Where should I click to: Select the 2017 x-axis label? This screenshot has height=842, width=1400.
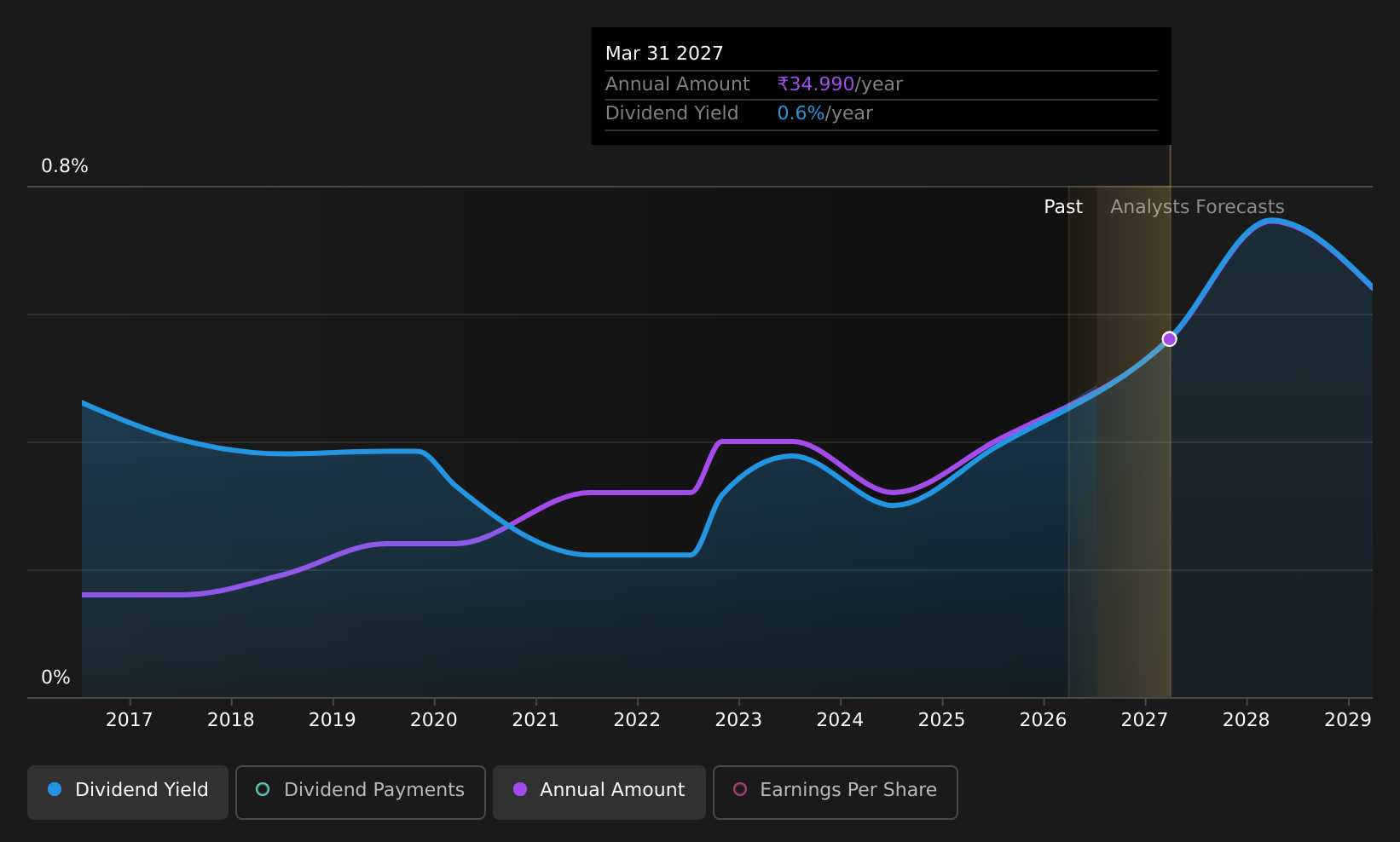click(x=129, y=720)
